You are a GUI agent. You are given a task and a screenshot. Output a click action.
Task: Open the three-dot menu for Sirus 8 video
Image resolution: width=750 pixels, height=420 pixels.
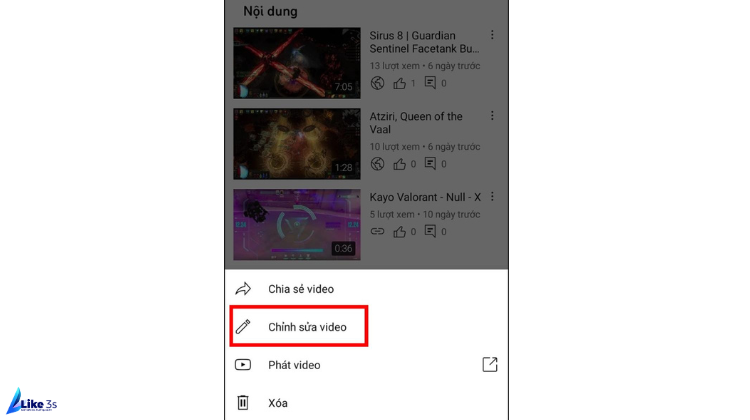click(492, 35)
